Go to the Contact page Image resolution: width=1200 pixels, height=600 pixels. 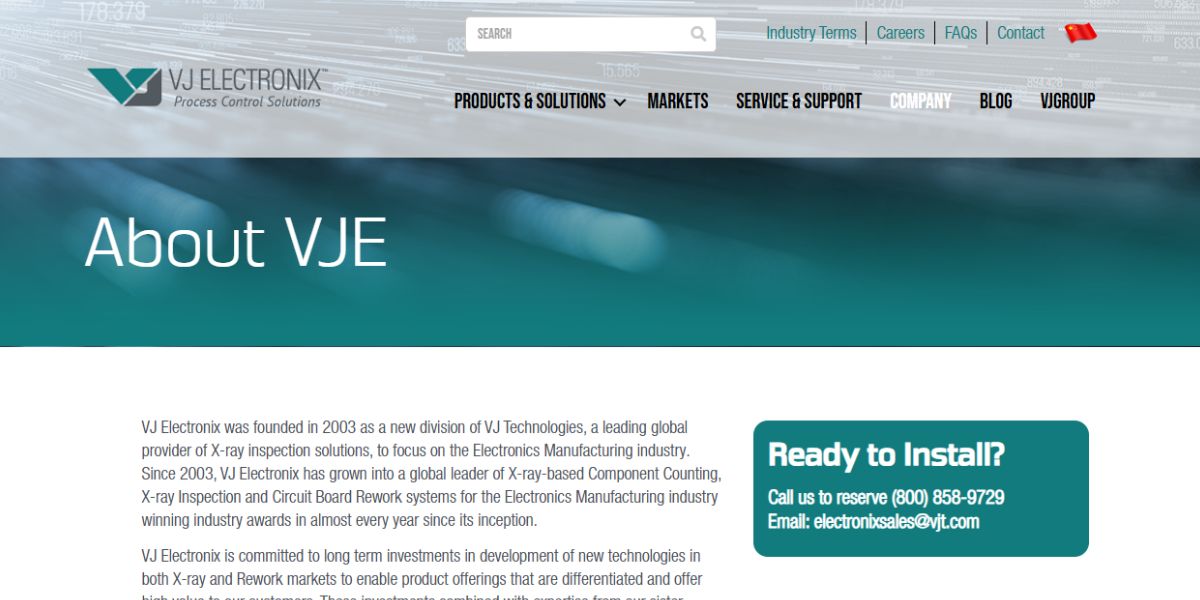(1020, 33)
